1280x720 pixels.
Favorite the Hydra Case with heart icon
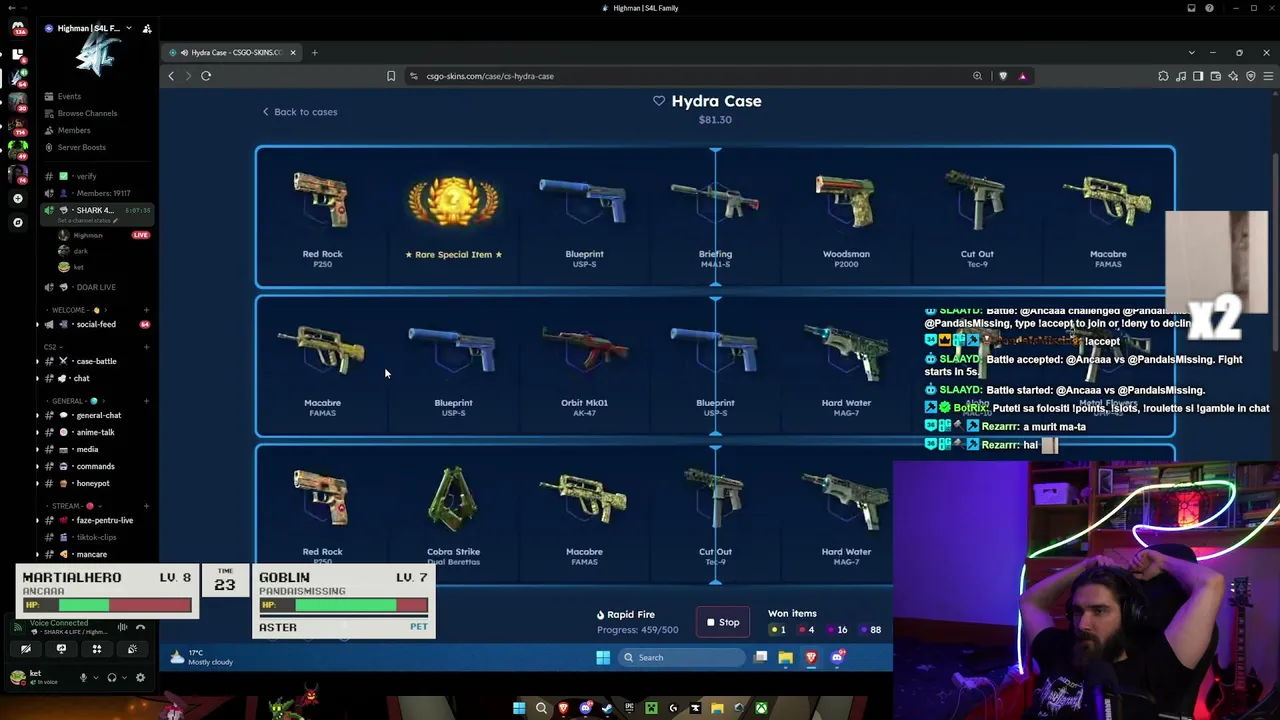pyautogui.click(x=659, y=101)
